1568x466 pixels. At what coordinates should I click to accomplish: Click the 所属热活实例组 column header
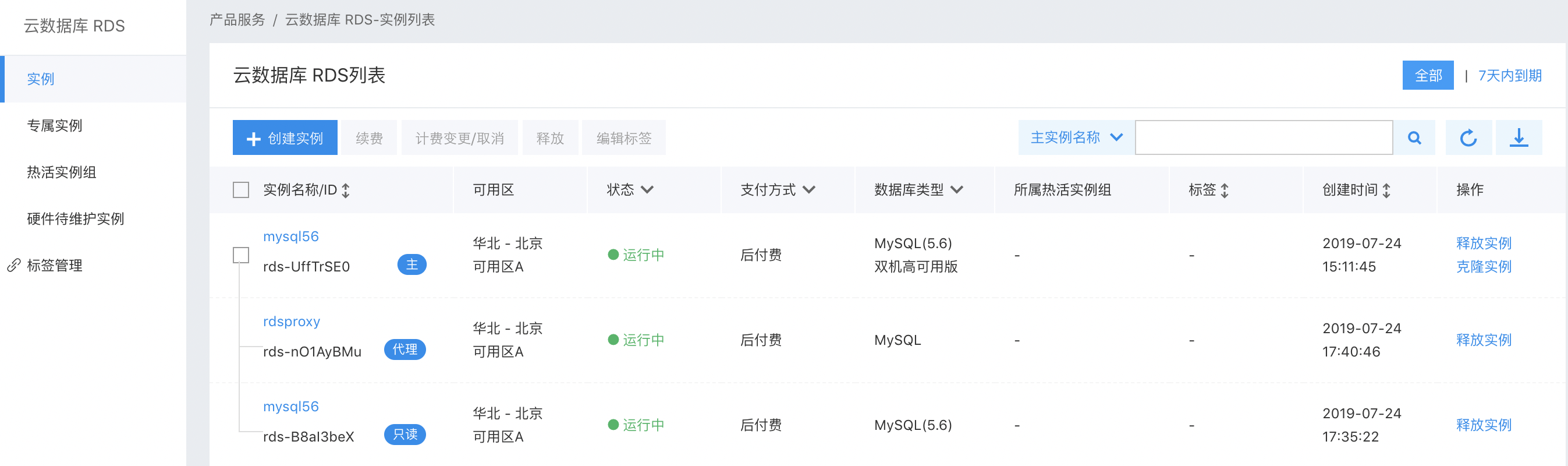click(x=1062, y=190)
